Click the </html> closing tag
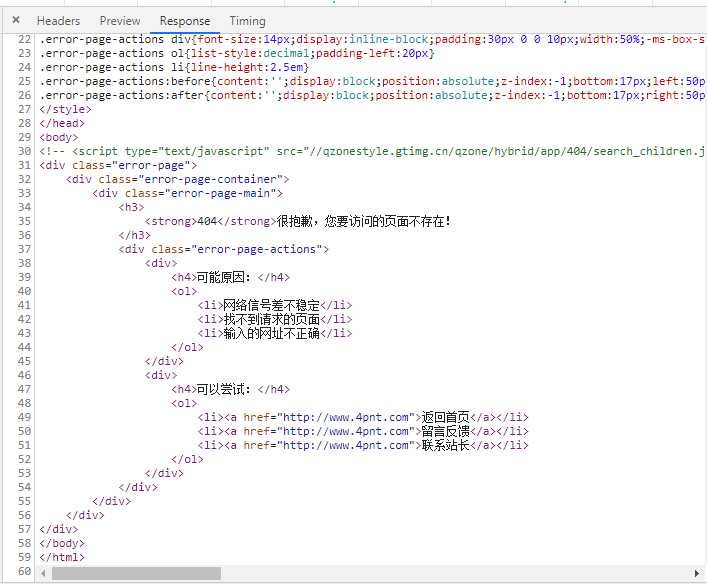707x584 pixels. click(x=62, y=557)
